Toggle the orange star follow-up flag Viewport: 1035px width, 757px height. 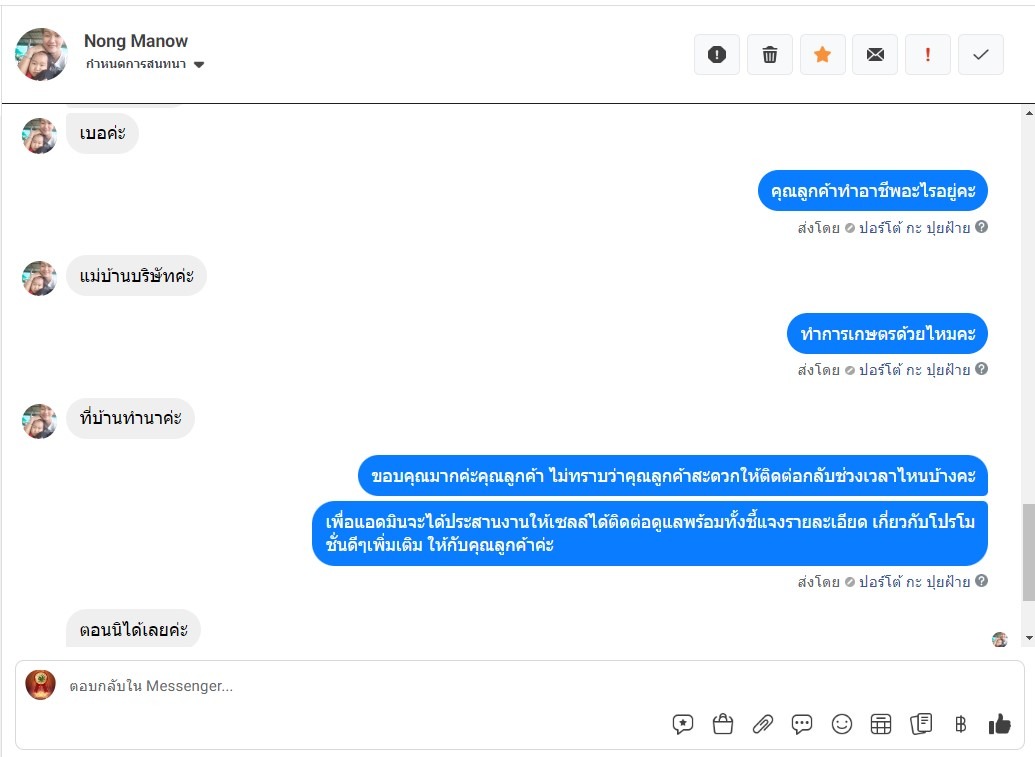(x=822, y=55)
